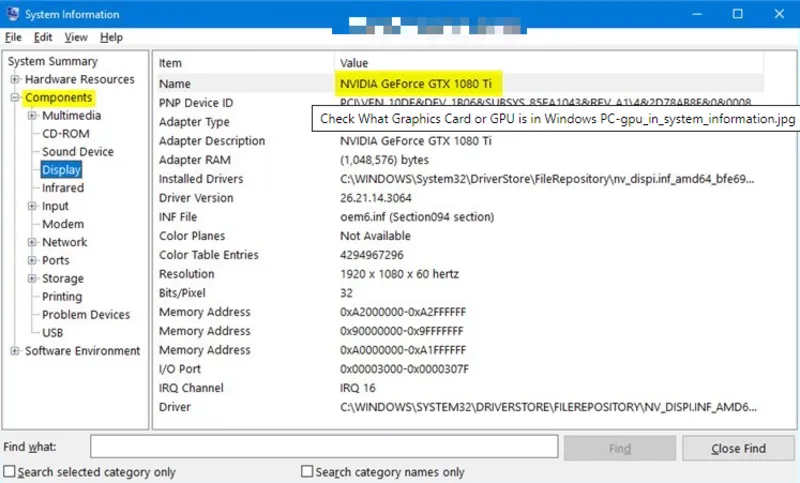Select the IRQ Channel row
Screen dimensions: 800x483
459,388
